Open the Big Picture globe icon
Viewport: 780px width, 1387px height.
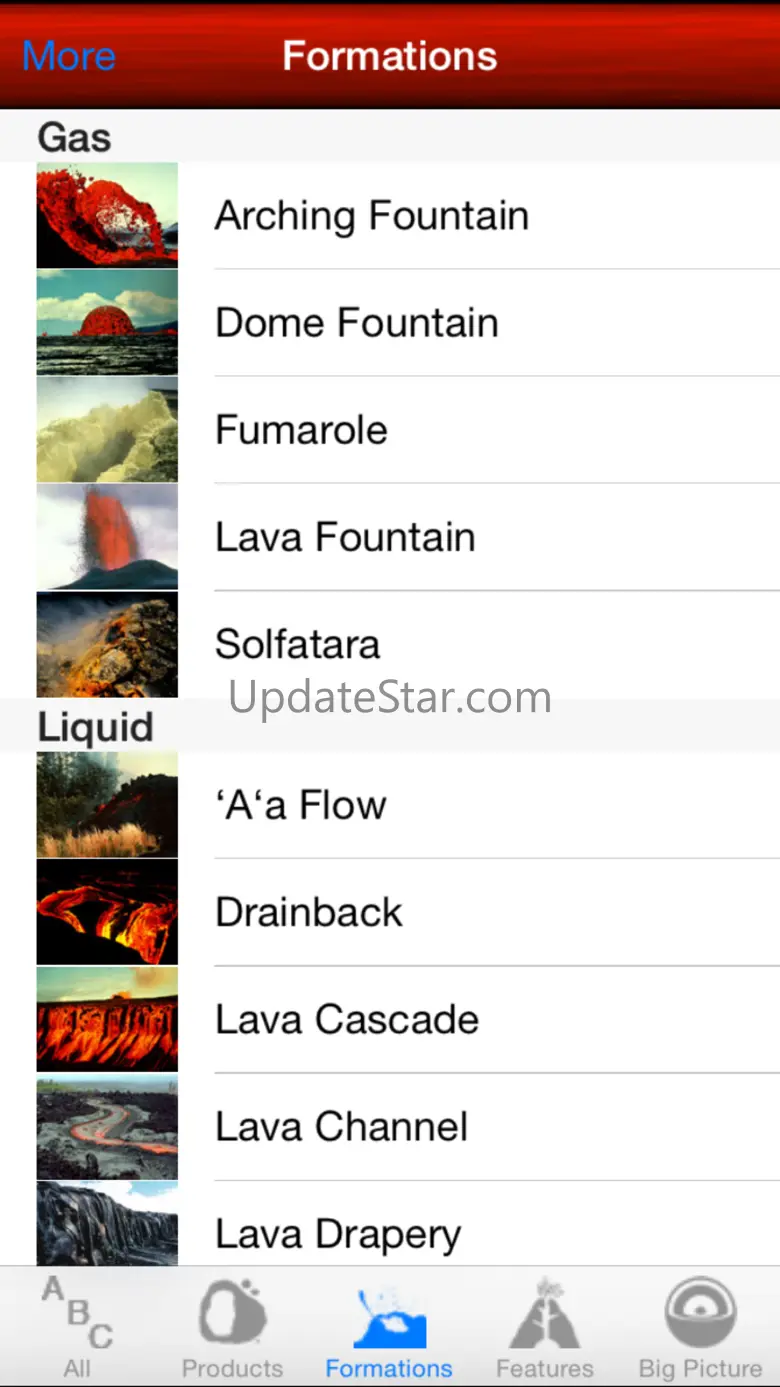701,1312
